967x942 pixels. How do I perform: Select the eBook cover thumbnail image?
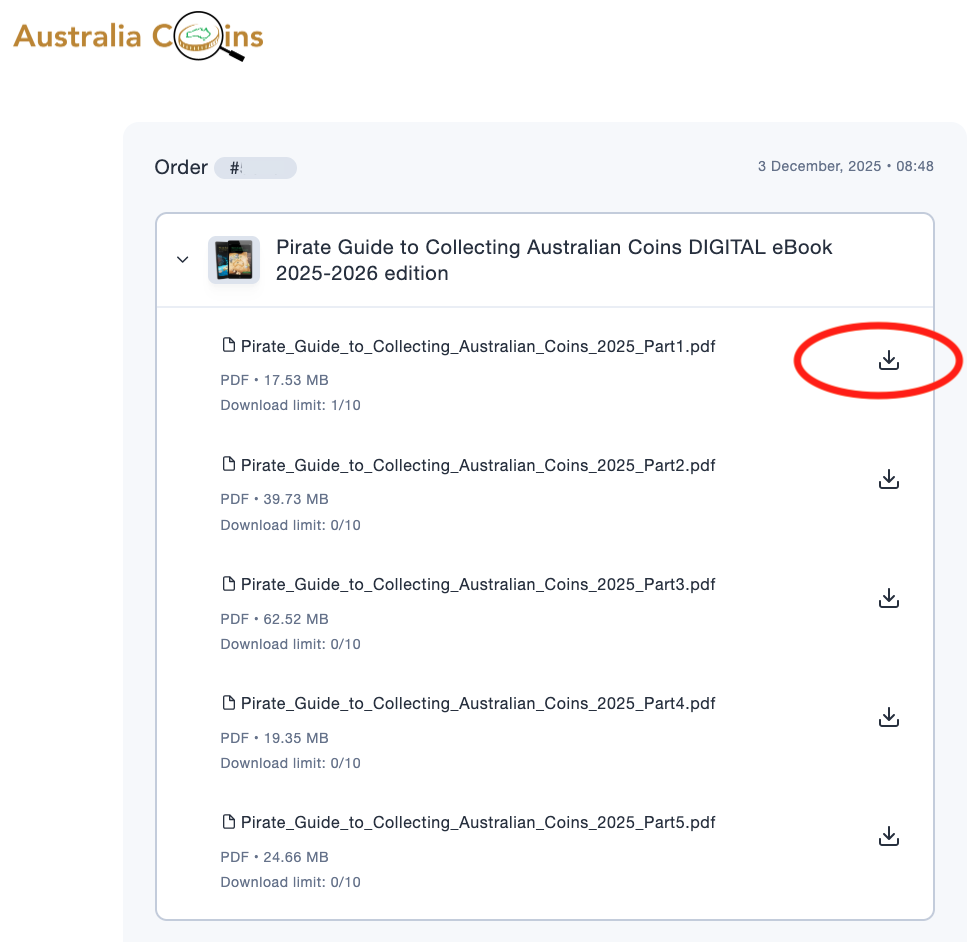coord(233,259)
